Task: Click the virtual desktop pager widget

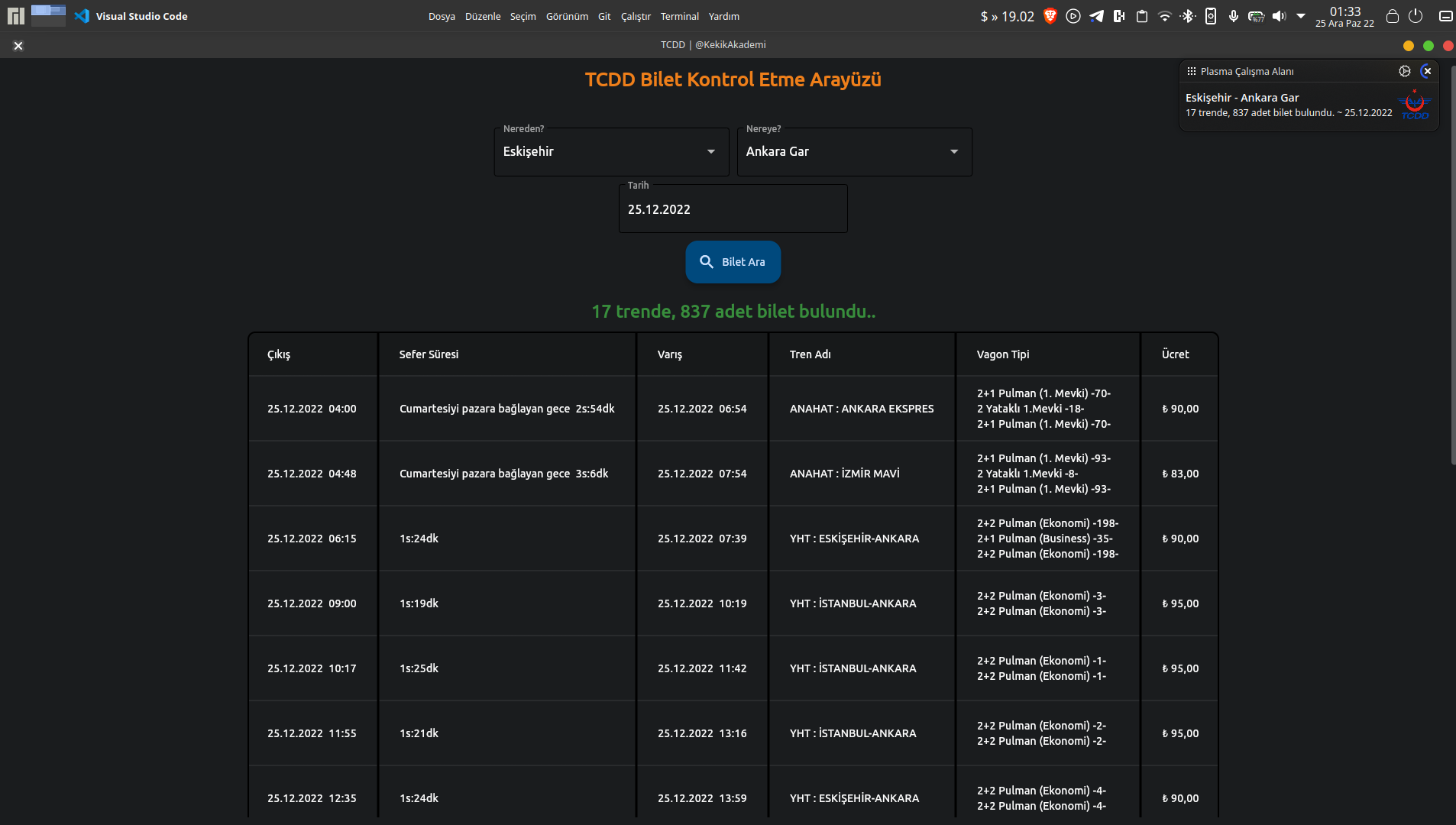Action: [x=48, y=16]
